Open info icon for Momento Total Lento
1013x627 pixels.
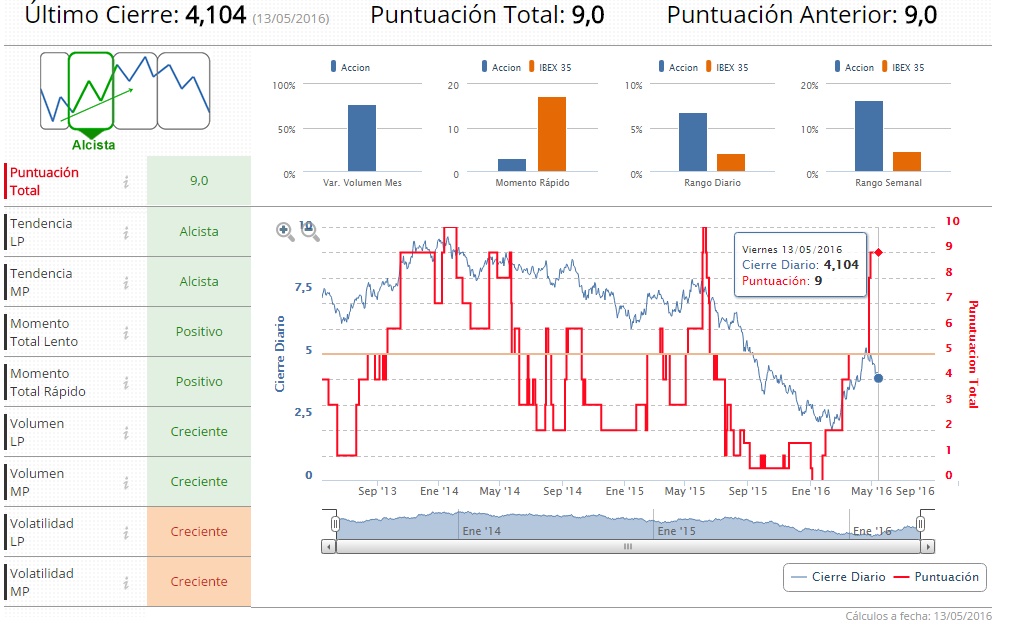[126, 333]
